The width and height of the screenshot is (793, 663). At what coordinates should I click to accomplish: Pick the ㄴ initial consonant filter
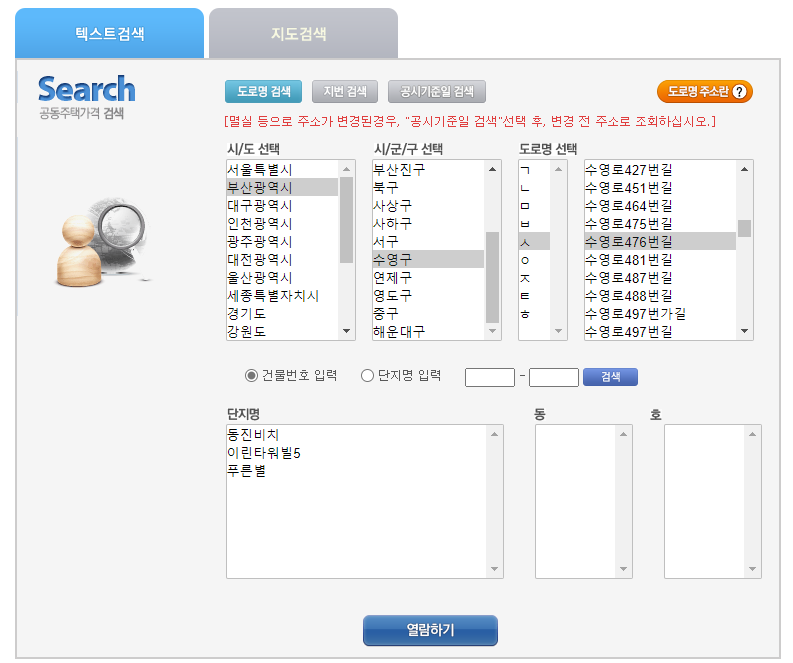tap(534, 187)
